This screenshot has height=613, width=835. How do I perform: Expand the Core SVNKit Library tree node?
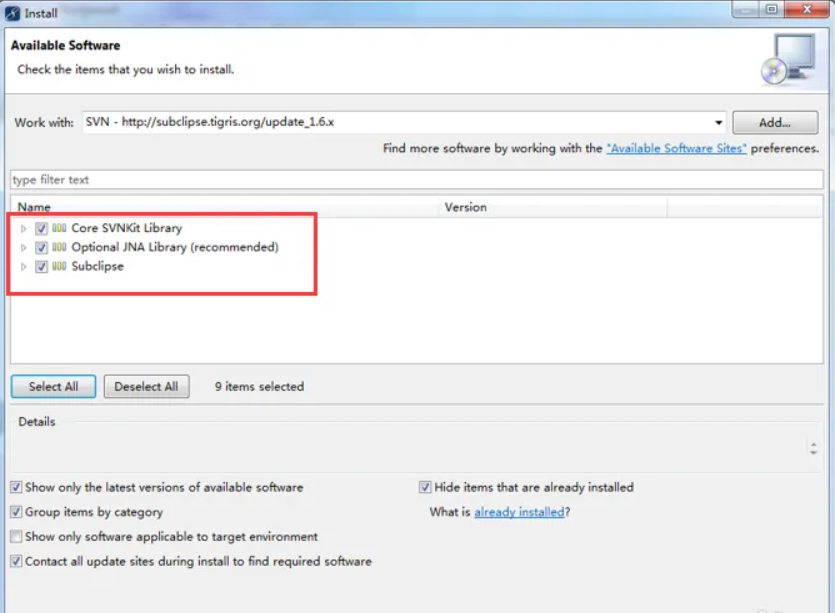point(23,228)
